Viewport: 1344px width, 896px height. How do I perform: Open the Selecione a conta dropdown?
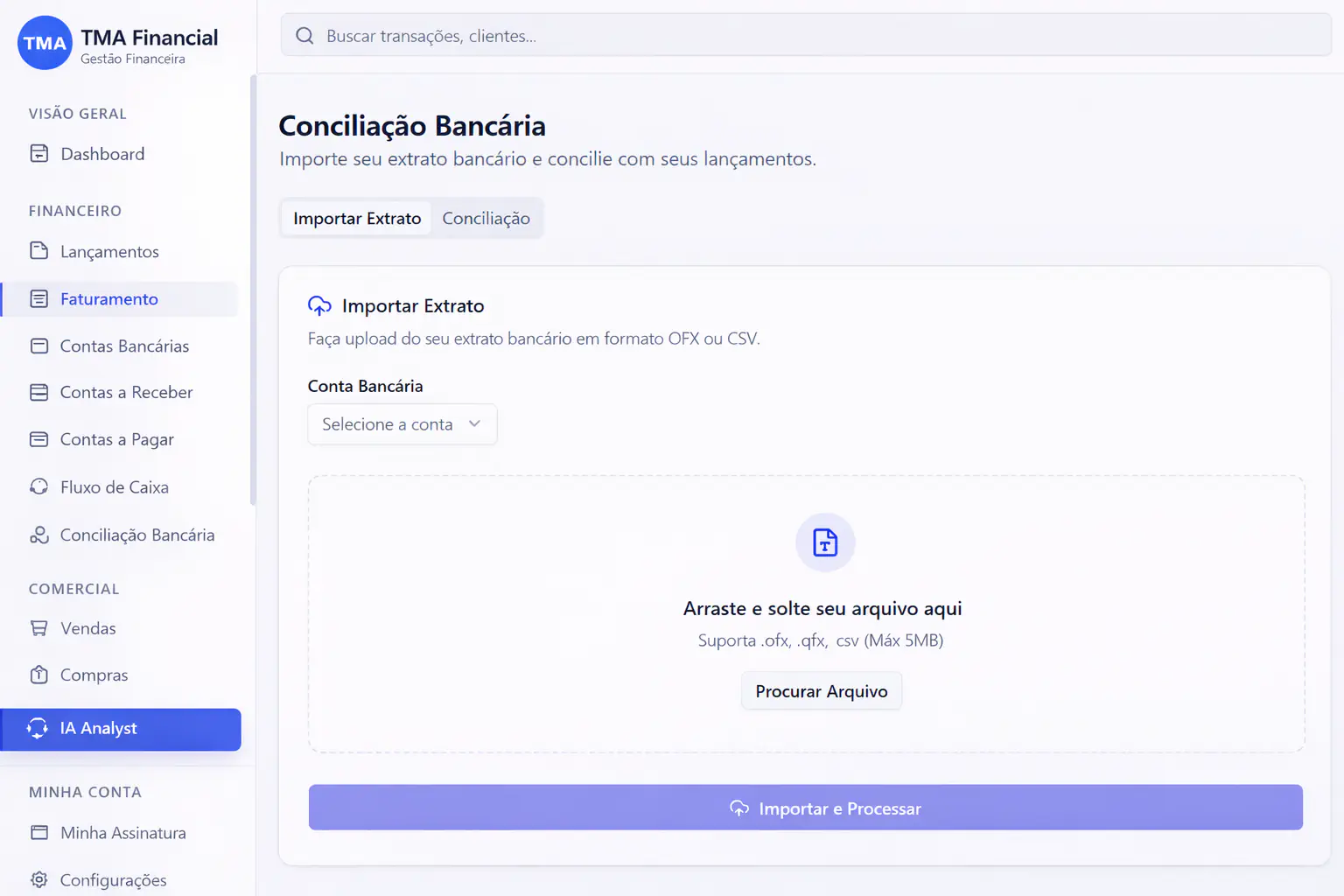point(402,424)
